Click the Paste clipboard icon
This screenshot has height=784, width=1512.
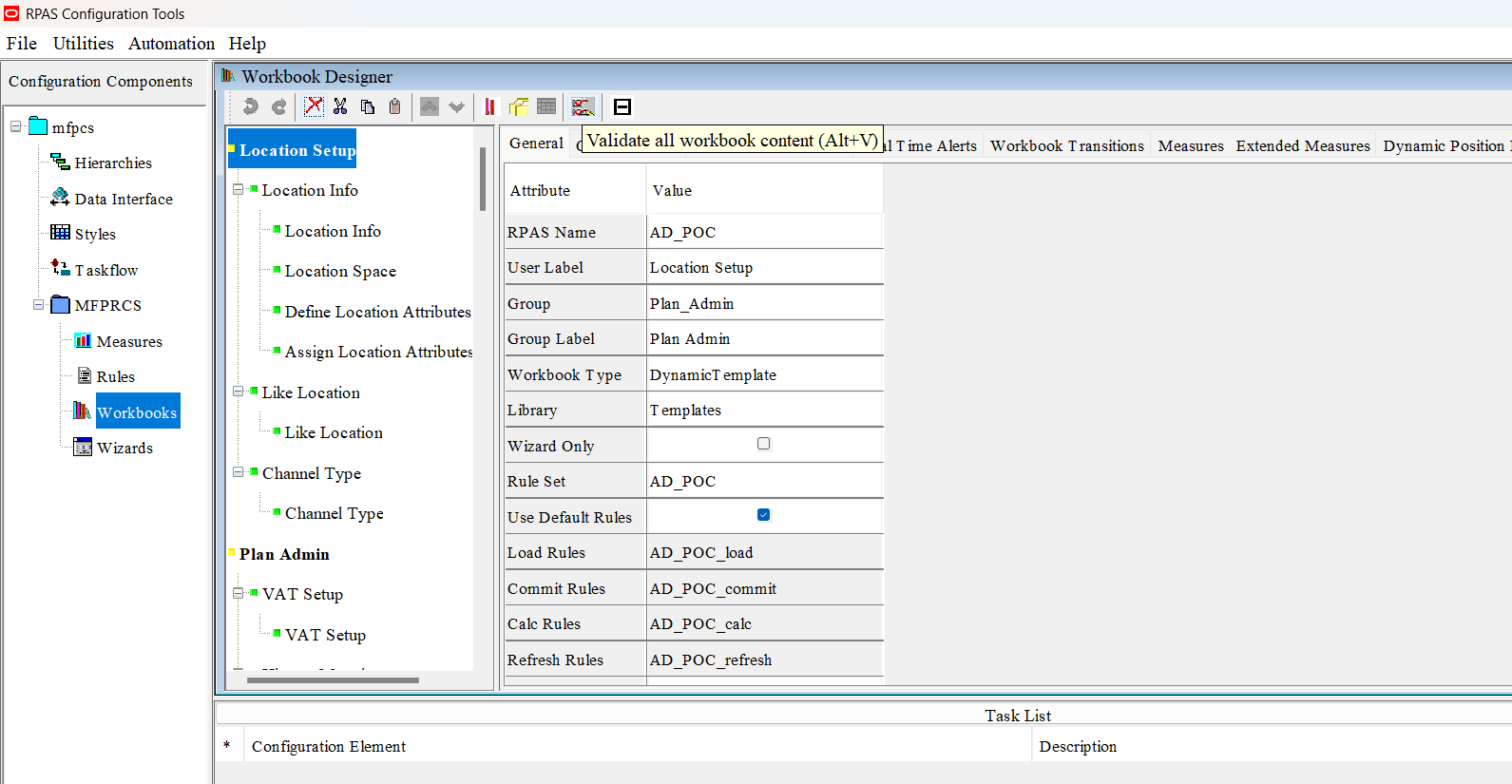[395, 106]
